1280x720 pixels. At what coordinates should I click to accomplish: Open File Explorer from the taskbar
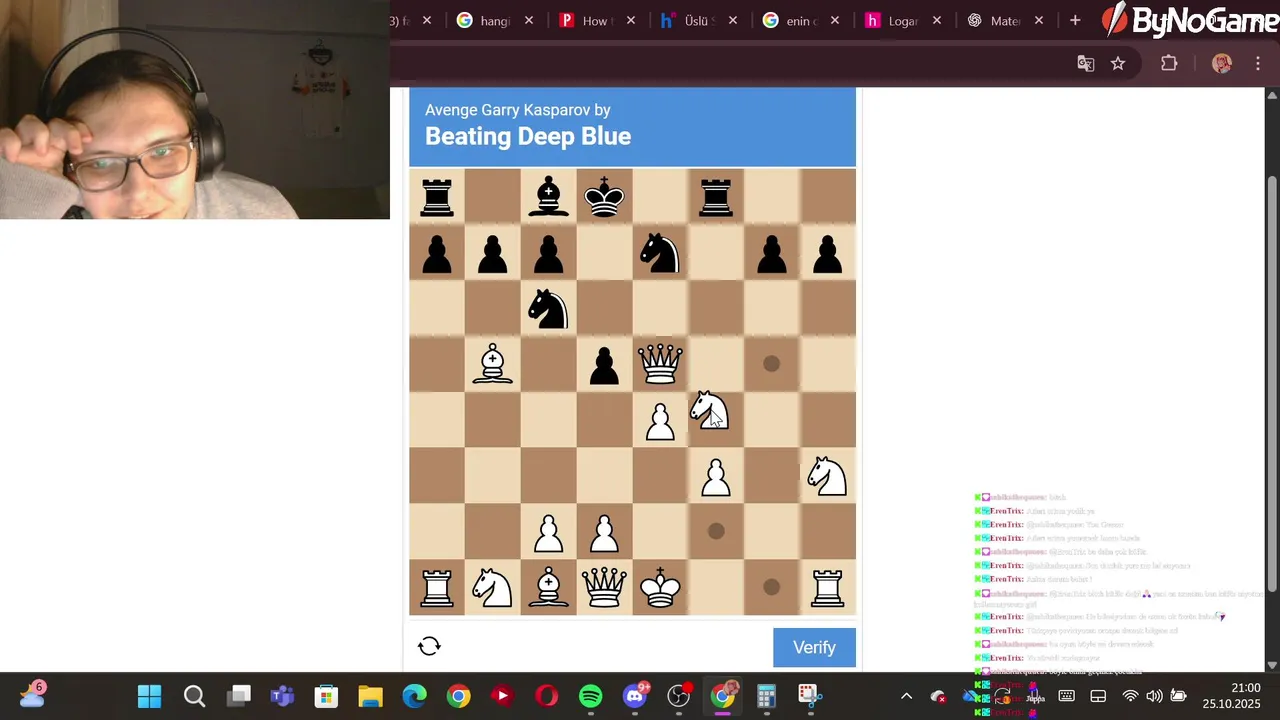tap(371, 696)
